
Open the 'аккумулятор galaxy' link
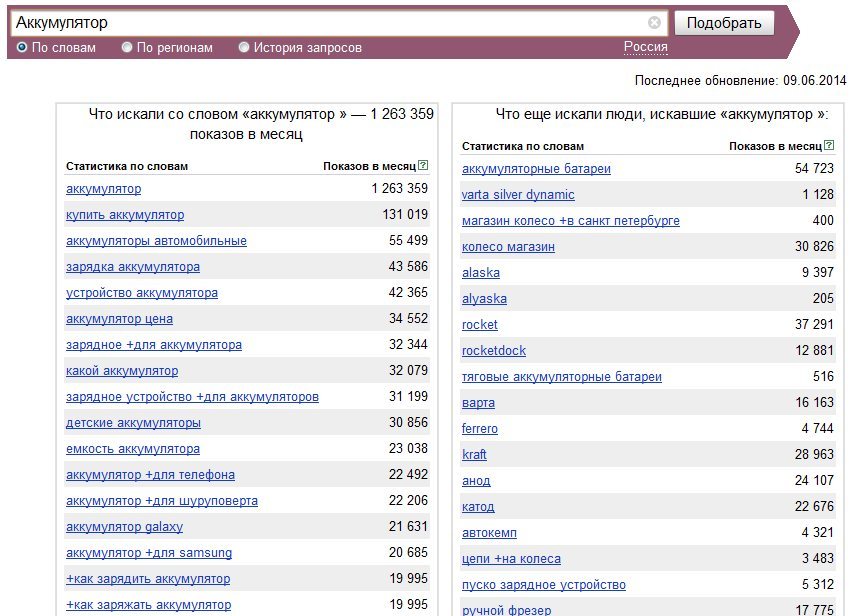(x=125, y=527)
